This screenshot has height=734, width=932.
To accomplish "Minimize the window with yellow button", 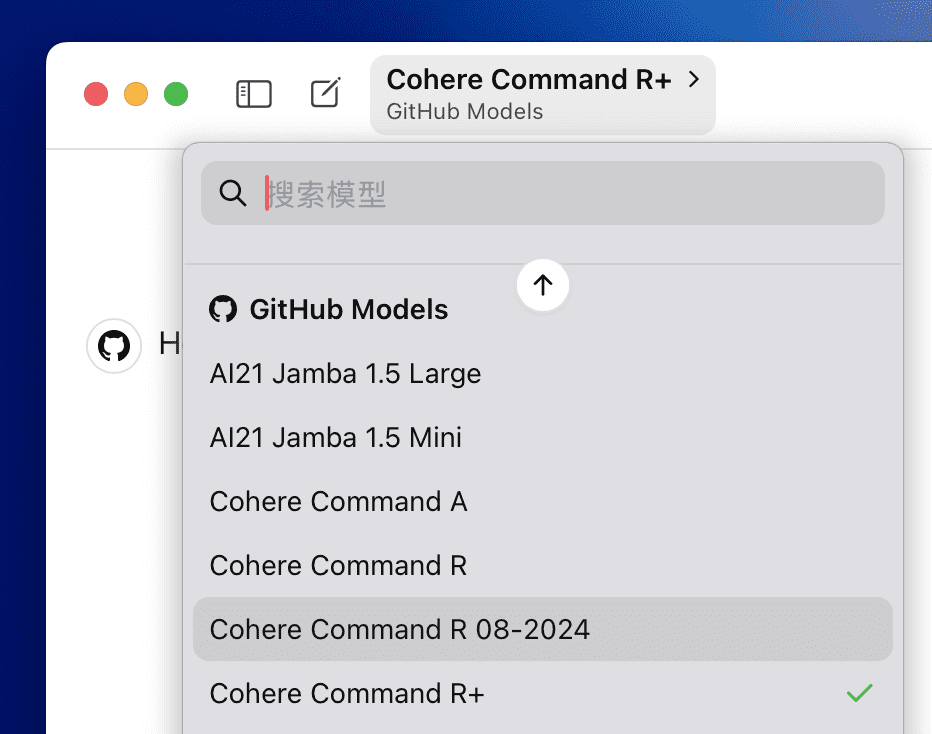I will point(136,94).
